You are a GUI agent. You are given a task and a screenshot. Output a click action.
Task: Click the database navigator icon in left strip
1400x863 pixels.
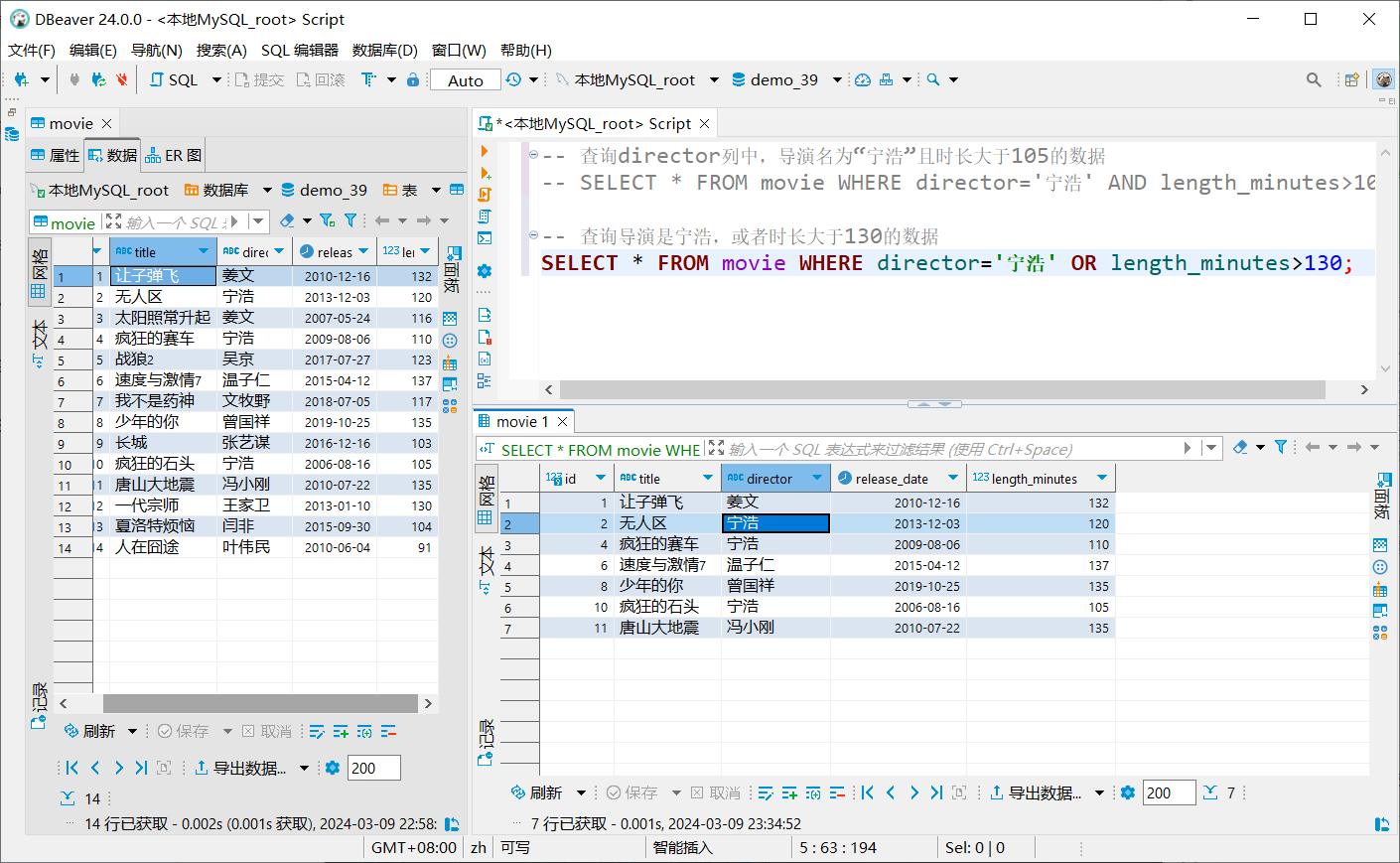click(12, 134)
